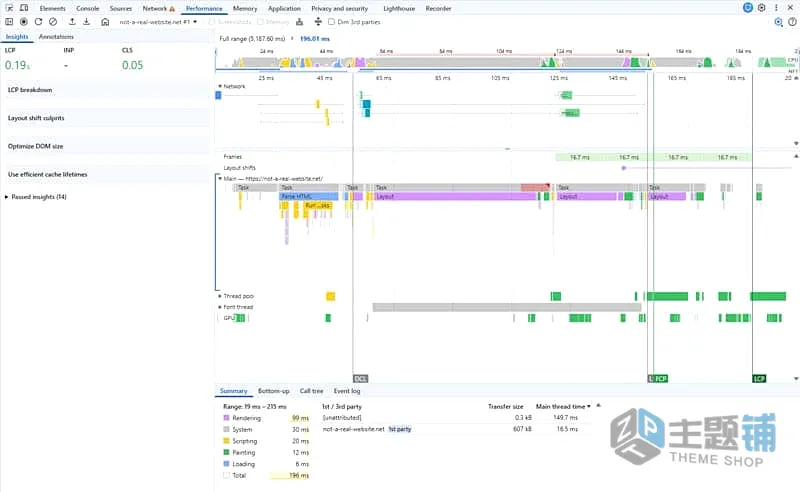Open Performance help question mark icon

(792, 22)
